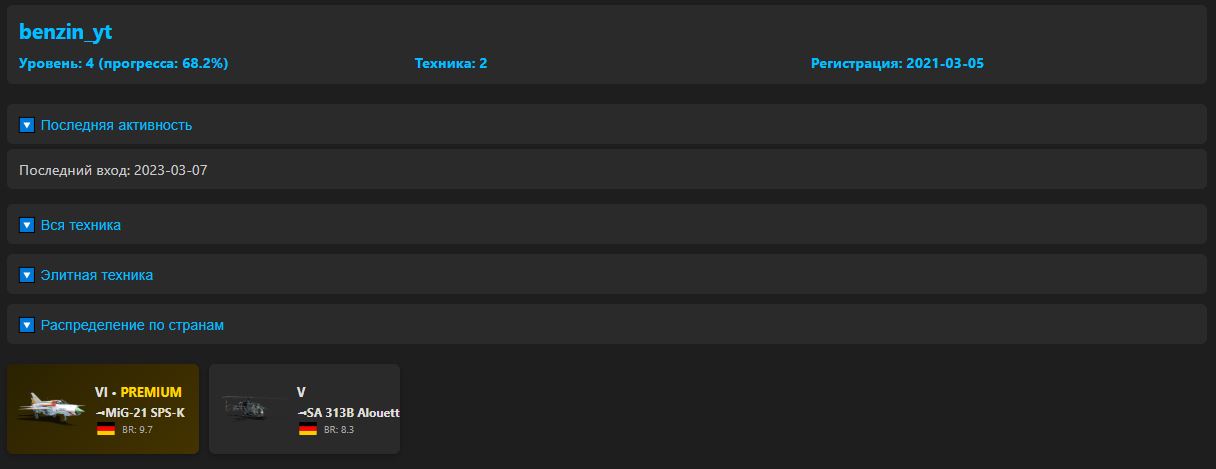Select the SA 313B Alouette vehicle name
This screenshot has width=1216, height=469.
[x=348, y=412]
